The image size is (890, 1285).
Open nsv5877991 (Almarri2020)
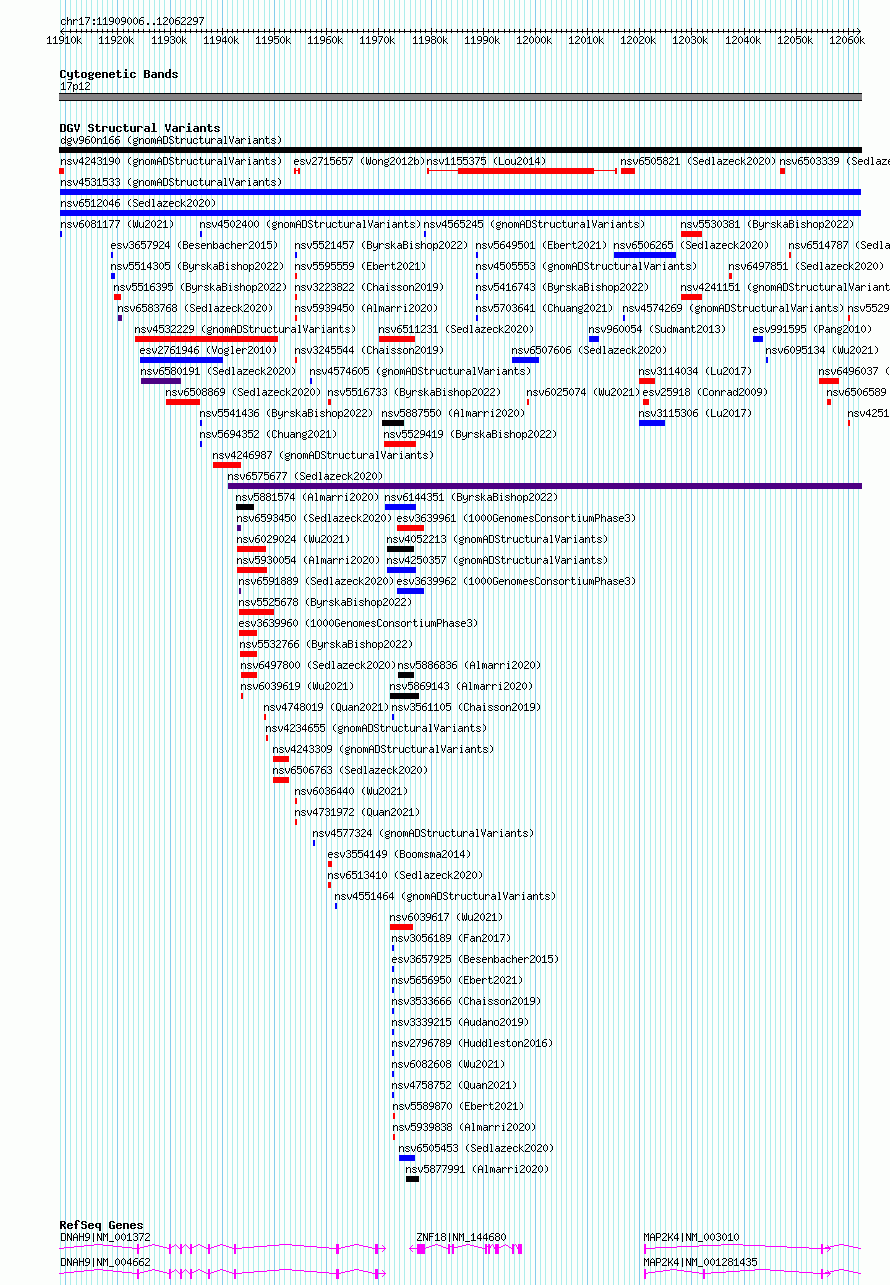(x=477, y=1169)
